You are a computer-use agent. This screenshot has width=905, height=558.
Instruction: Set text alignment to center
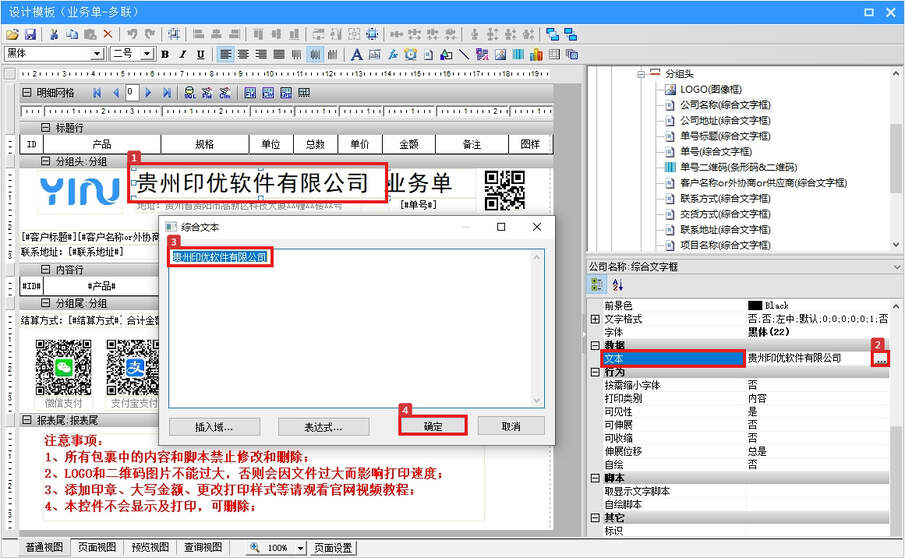click(x=243, y=54)
